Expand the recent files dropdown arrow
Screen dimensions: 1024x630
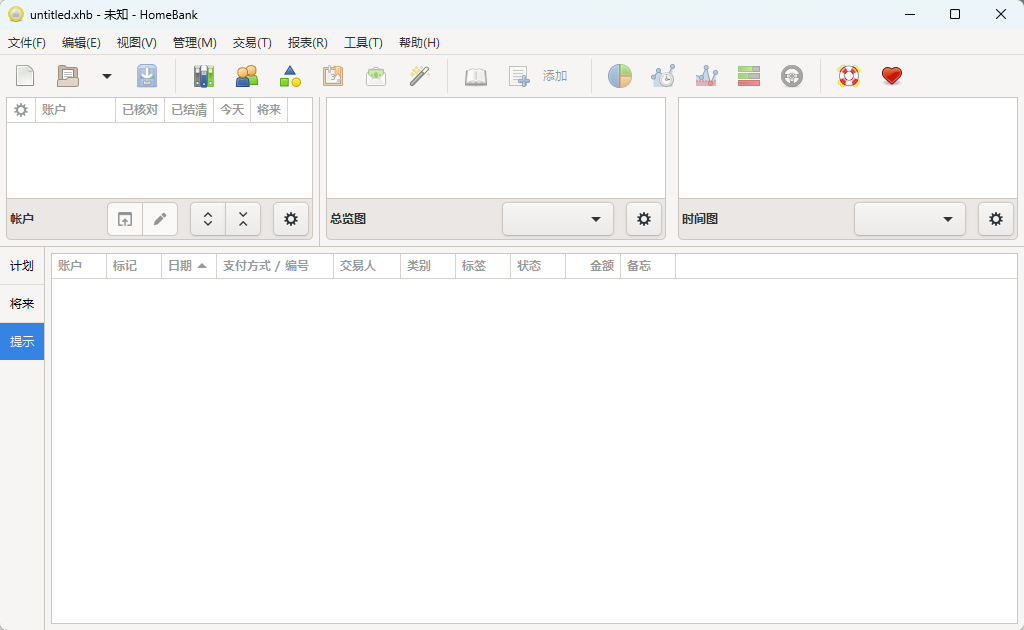click(106, 76)
